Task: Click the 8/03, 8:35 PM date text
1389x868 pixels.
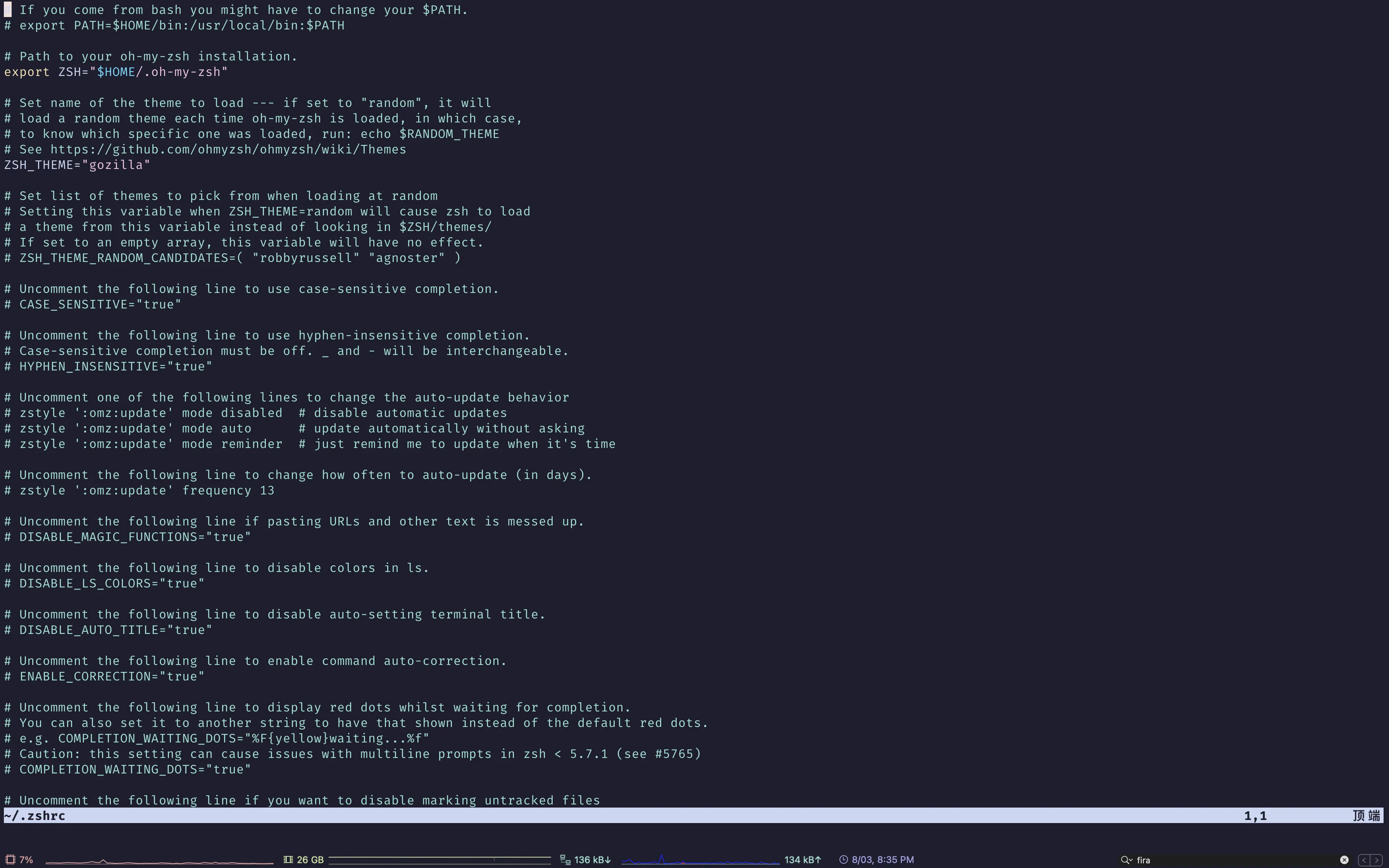Action: [x=883, y=859]
